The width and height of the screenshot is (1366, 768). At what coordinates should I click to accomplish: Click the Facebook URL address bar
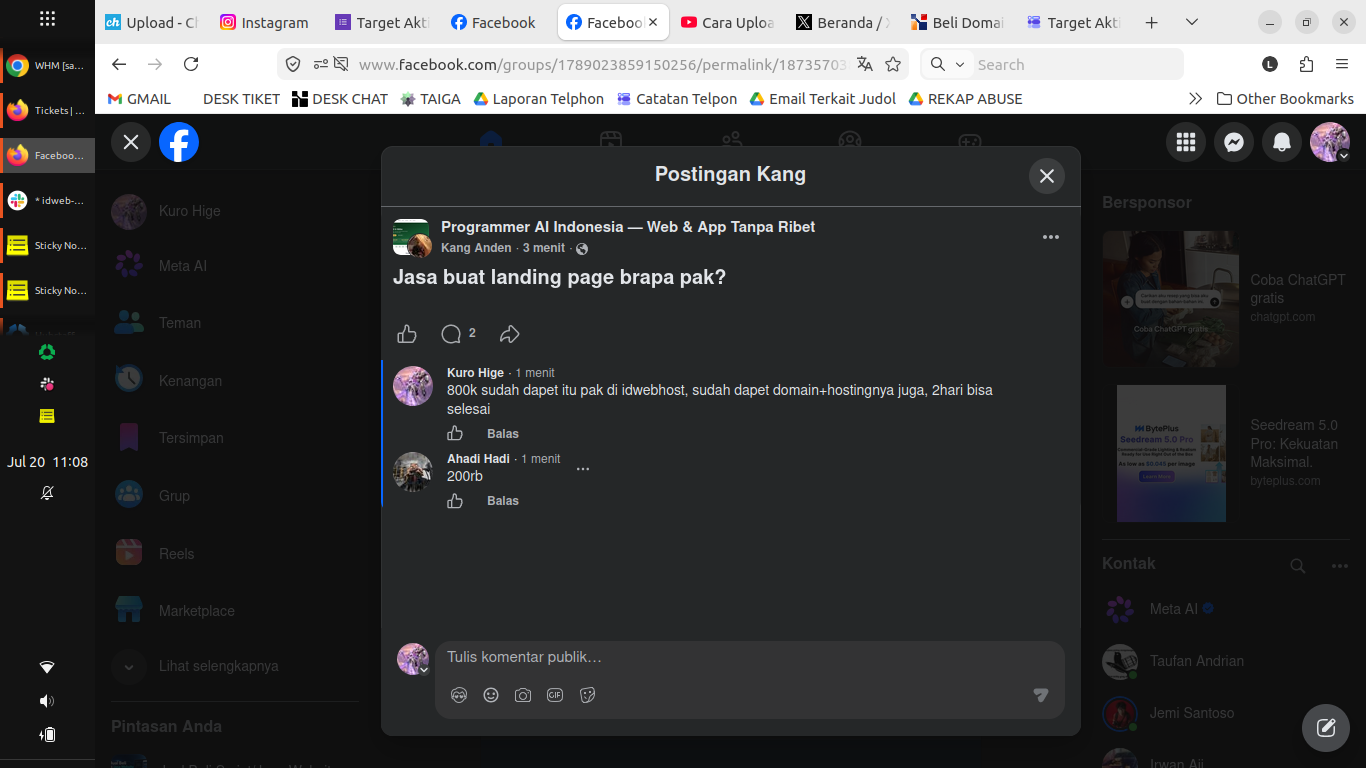(603, 64)
